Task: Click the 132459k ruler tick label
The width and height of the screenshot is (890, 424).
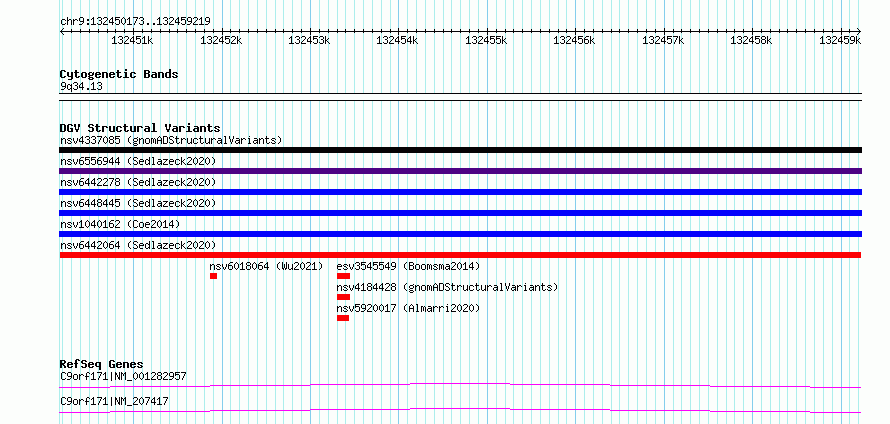Action: pyautogui.click(x=840, y=40)
